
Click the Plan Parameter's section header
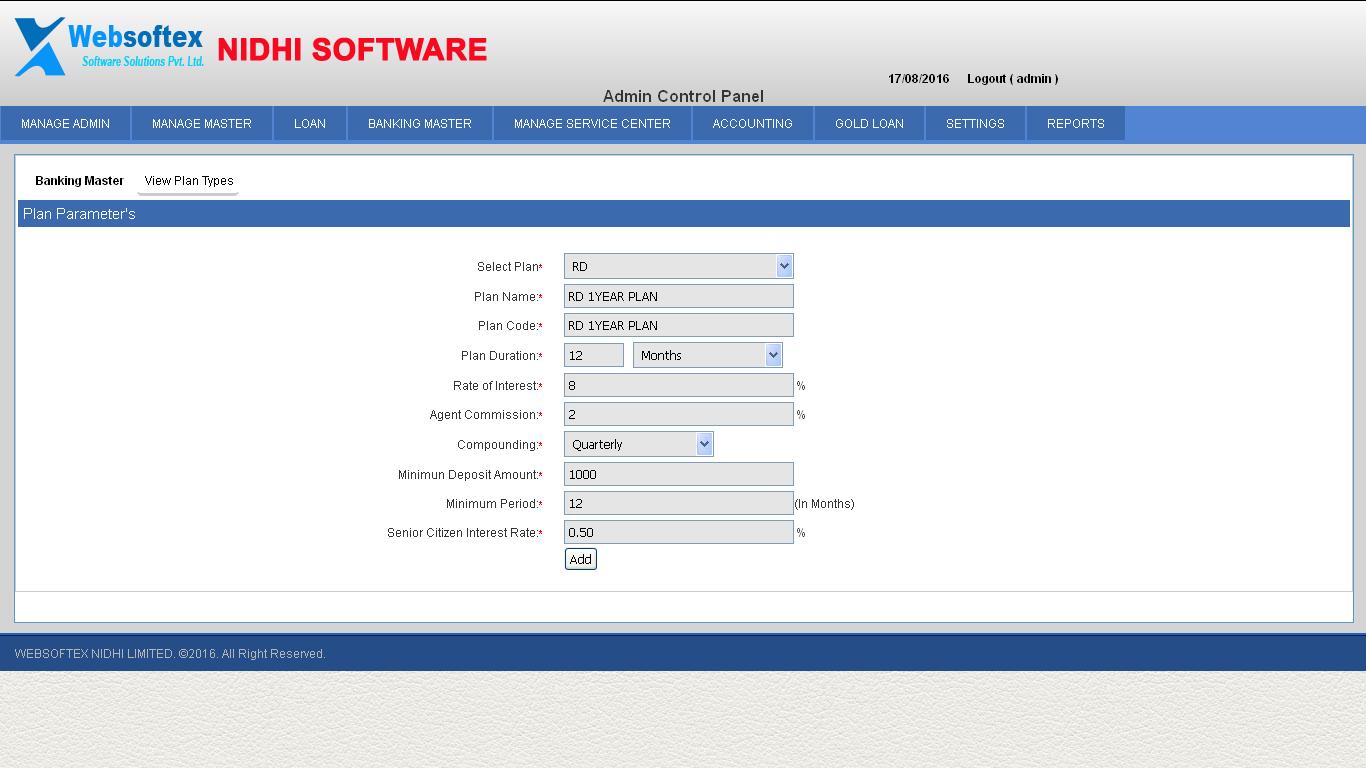click(684, 214)
